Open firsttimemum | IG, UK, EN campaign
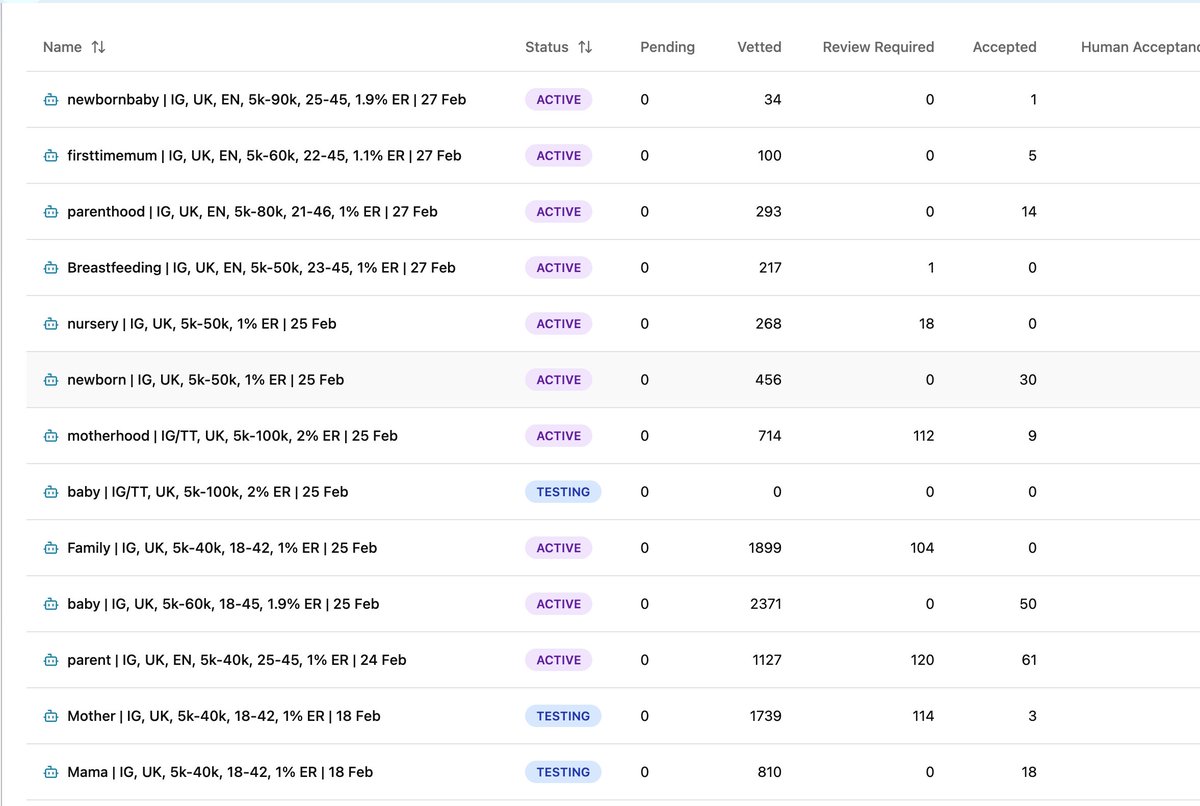This screenshot has width=1200, height=806. (x=264, y=156)
